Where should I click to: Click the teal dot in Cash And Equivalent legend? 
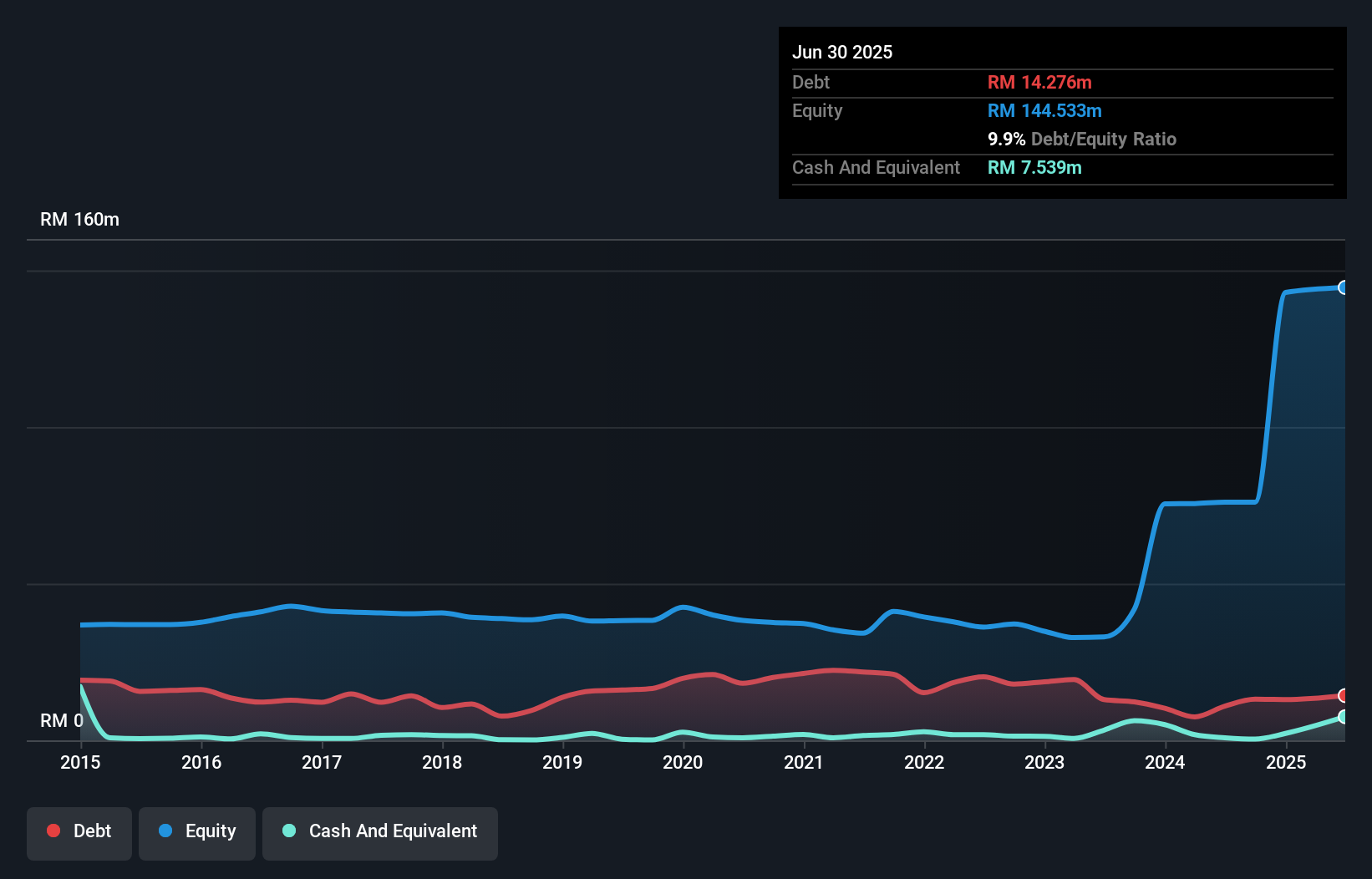coord(287,831)
